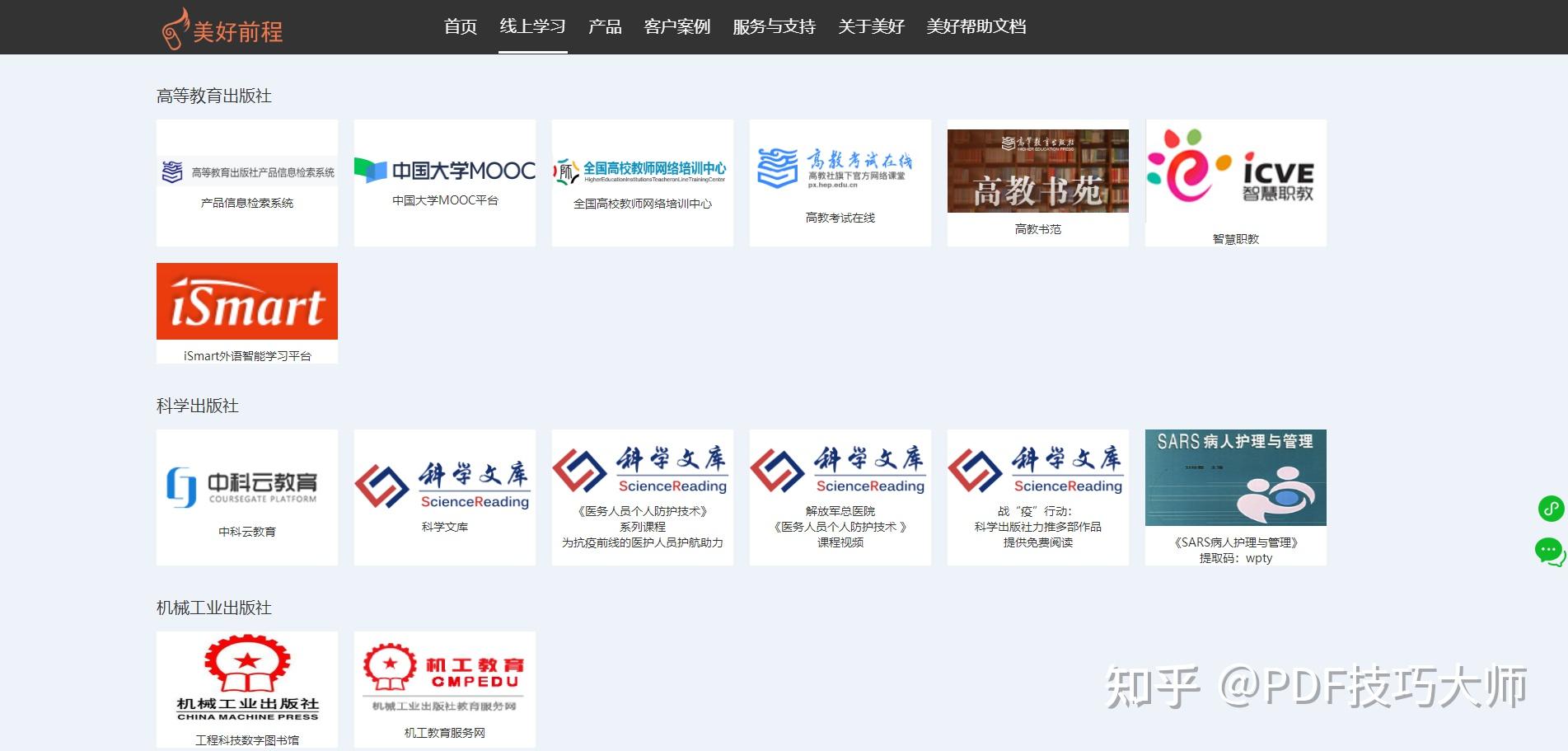Click the 高教考试在线 logo
This screenshot has height=751, width=1568.
pyautogui.click(x=840, y=168)
